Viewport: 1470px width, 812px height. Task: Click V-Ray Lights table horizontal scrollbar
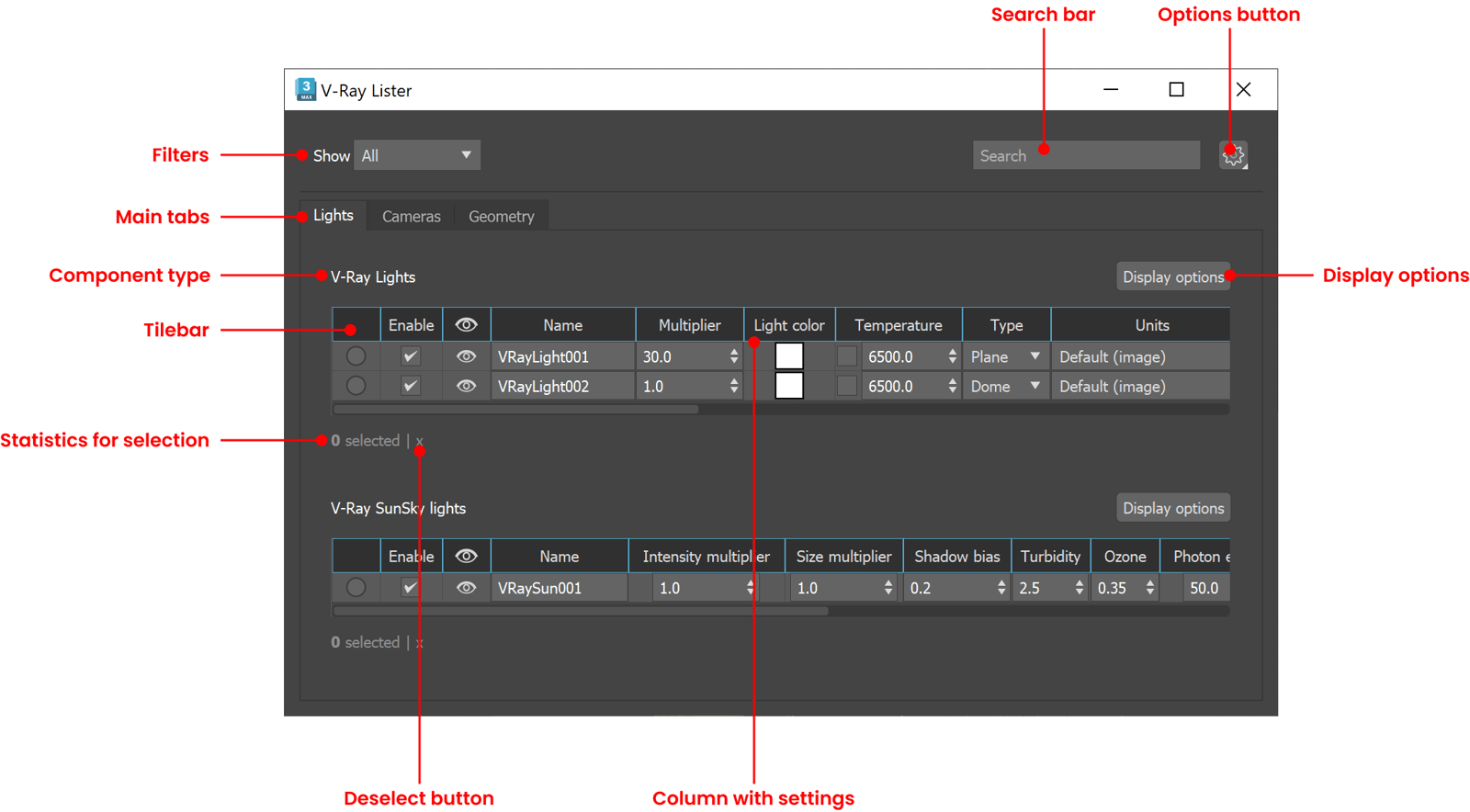[x=516, y=410]
